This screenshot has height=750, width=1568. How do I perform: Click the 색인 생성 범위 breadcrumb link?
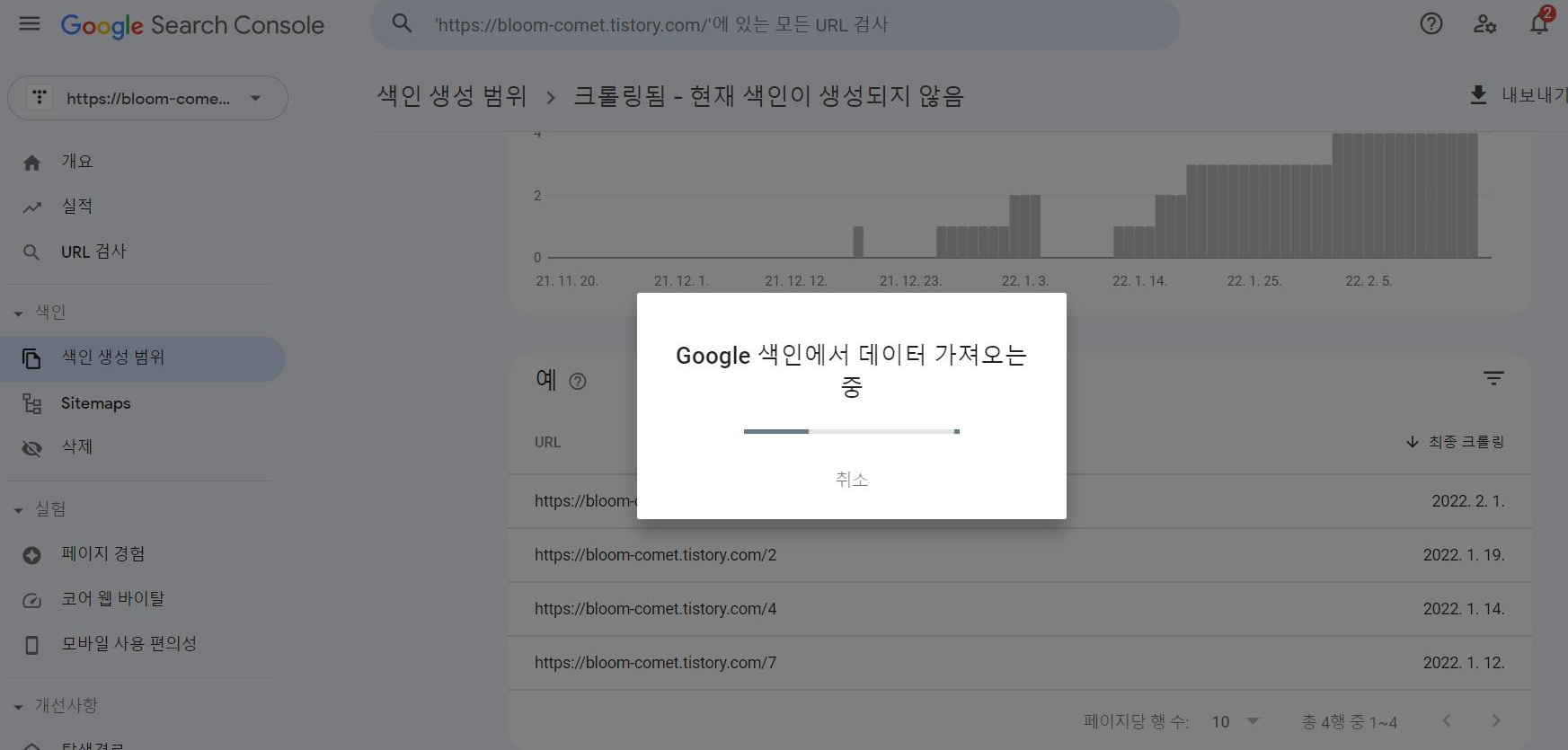(x=451, y=95)
